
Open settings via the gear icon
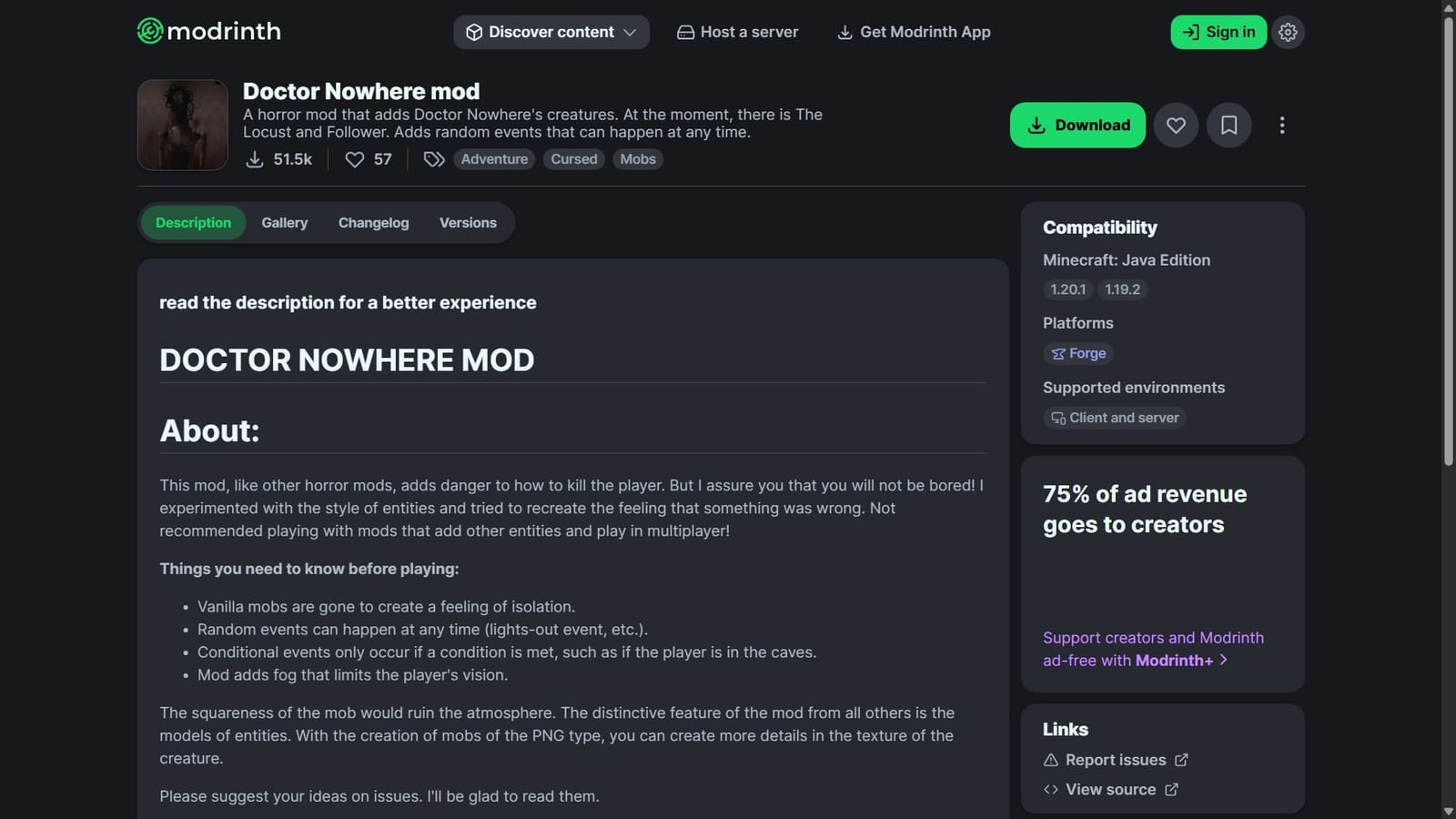click(x=1288, y=32)
